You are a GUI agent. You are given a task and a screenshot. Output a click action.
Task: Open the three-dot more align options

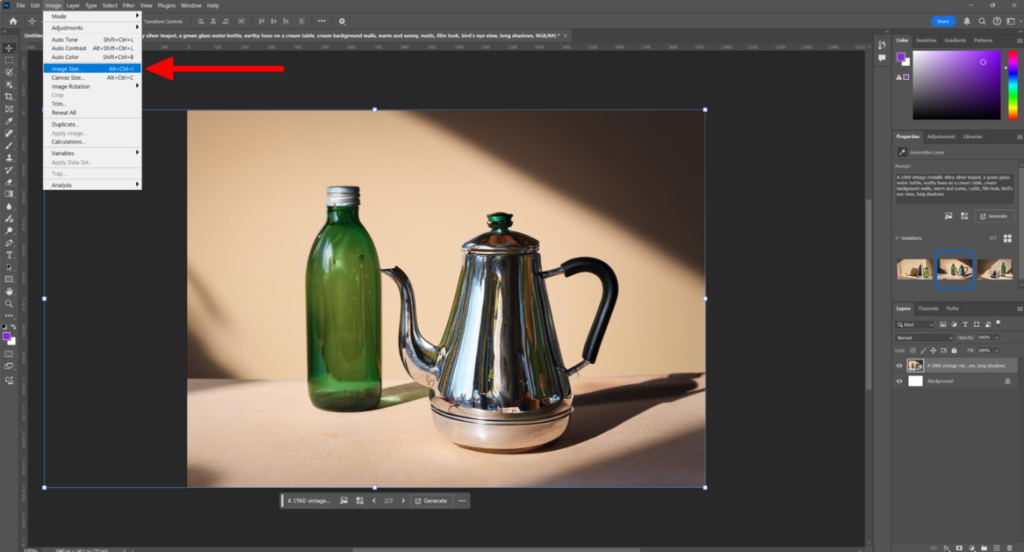pos(321,21)
